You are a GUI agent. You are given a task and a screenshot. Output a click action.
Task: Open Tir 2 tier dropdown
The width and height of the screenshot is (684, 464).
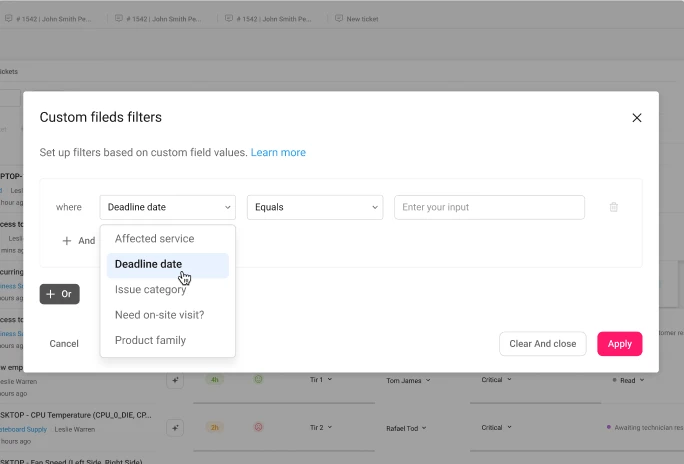coord(321,428)
